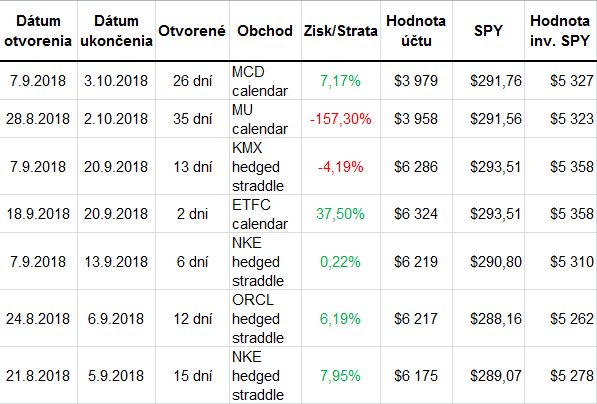Click the $288,16 SPY price cell

click(x=488, y=318)
